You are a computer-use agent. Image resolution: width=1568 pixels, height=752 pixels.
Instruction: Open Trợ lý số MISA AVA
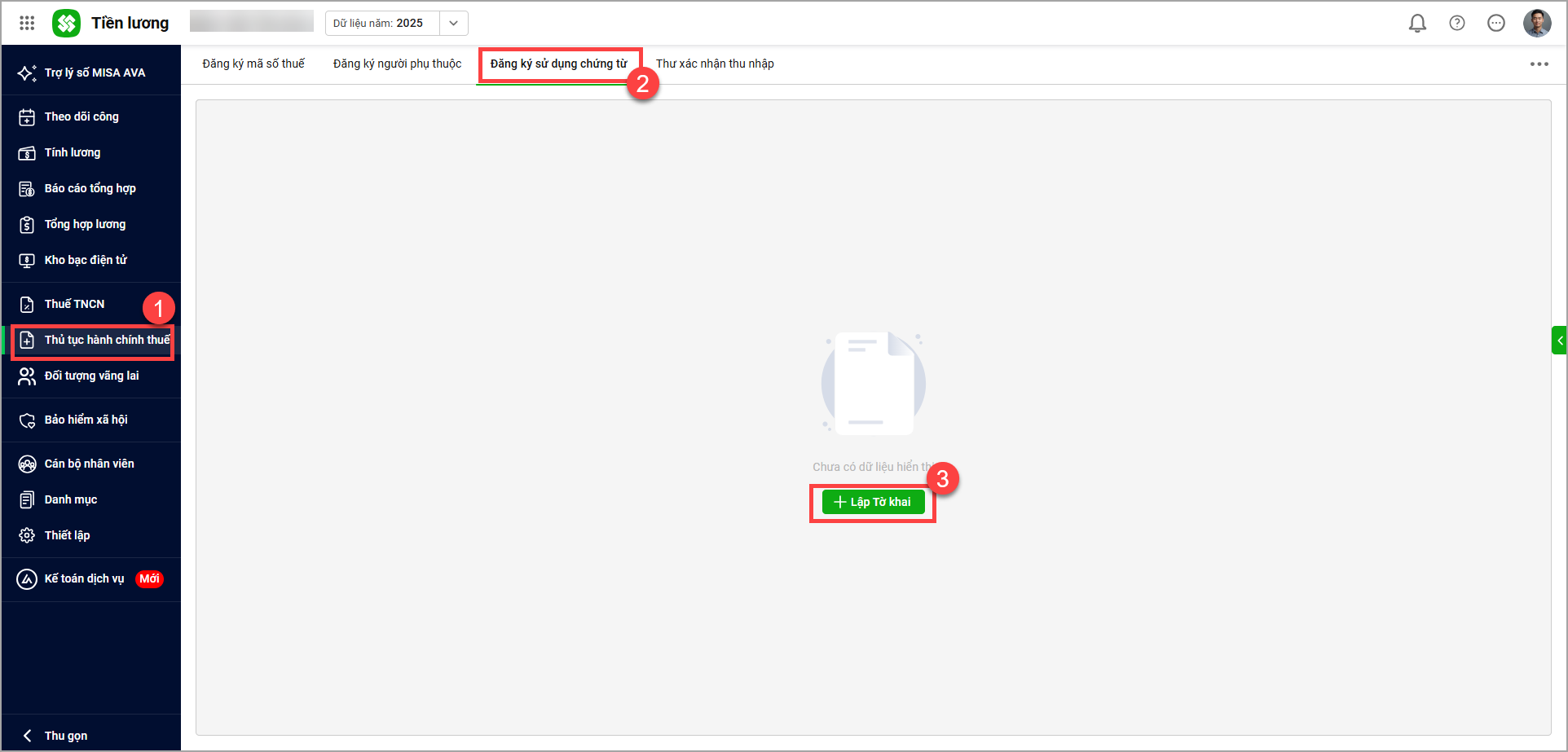tap(94, 73)
